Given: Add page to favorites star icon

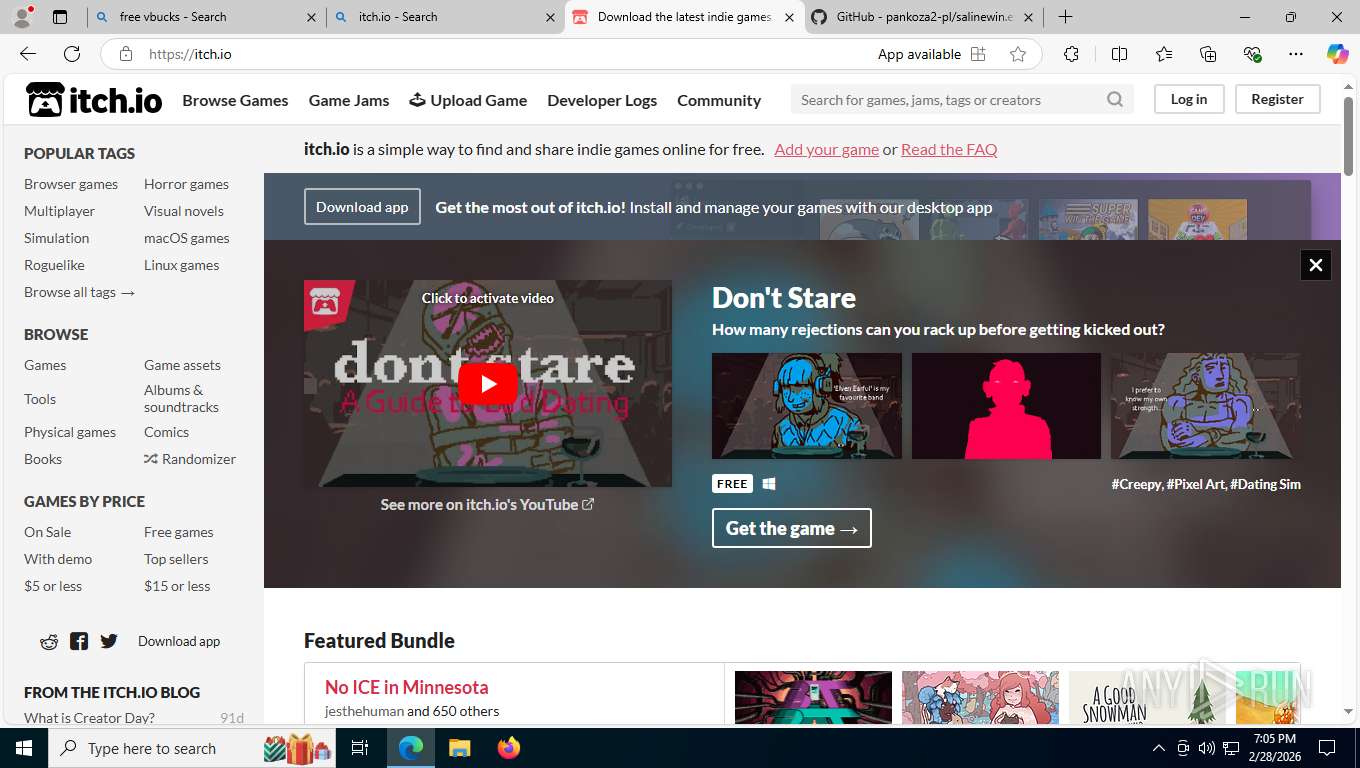Looking at the screenshot, I should click(x=1018, y=54).
